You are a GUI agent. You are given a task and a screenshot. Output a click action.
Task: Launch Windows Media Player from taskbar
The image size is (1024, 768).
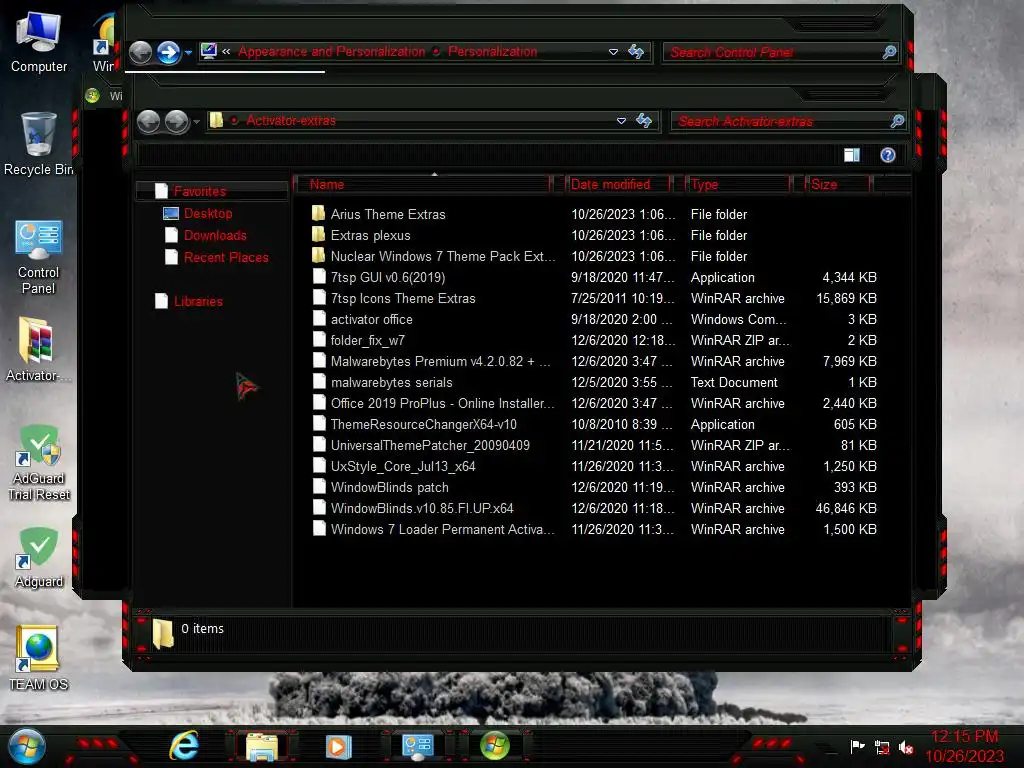338,746
